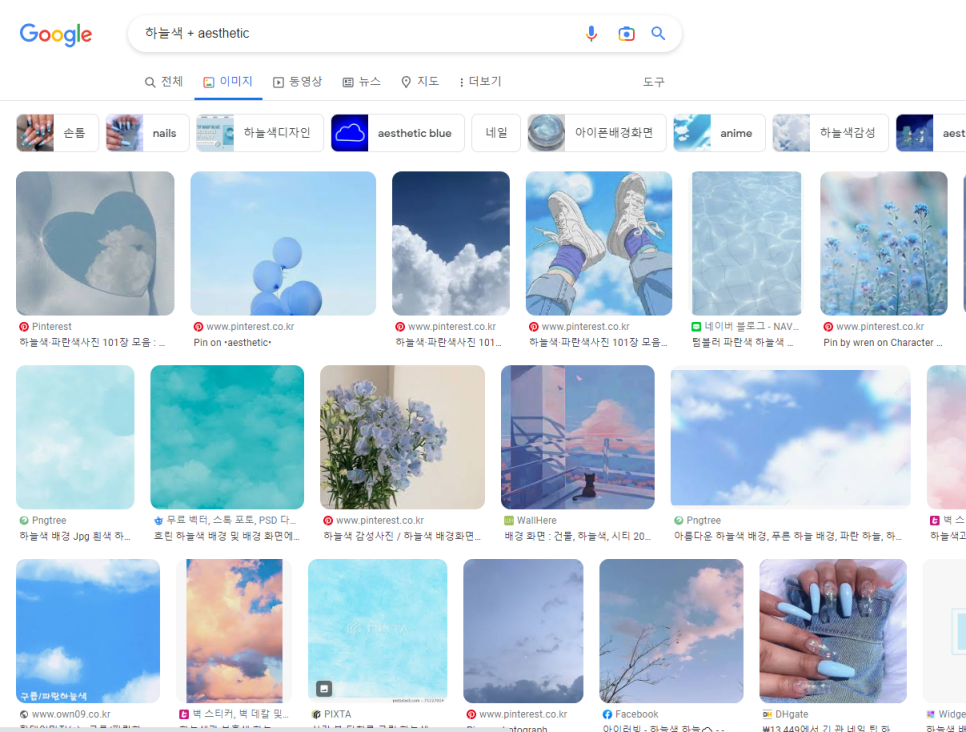Screen dimensions: 966x732
Task: Click the voice search microphone icon
Action: pos(591,34)
